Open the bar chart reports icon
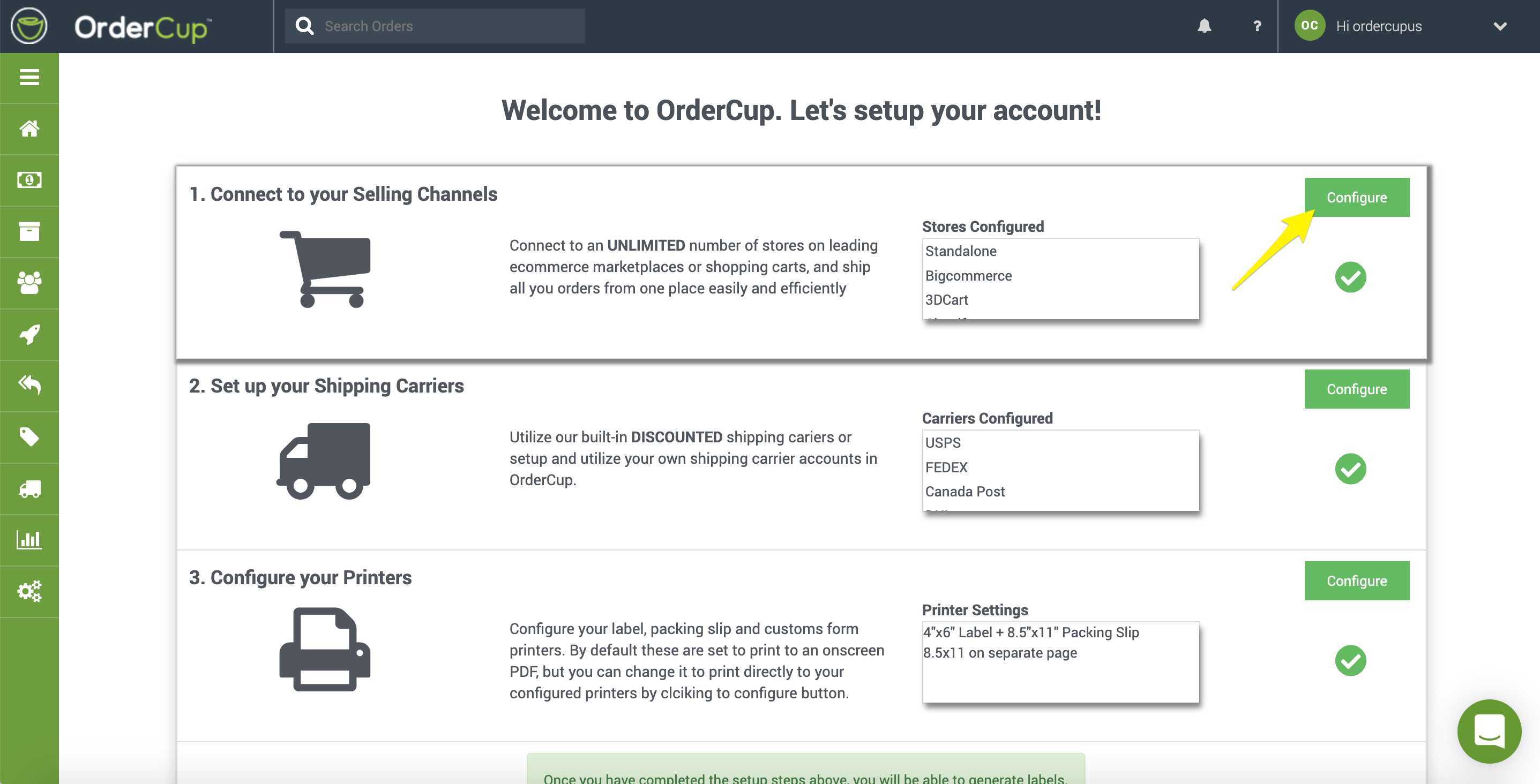Viewport: 1540px width, 784px height. [x=29, y=540]
